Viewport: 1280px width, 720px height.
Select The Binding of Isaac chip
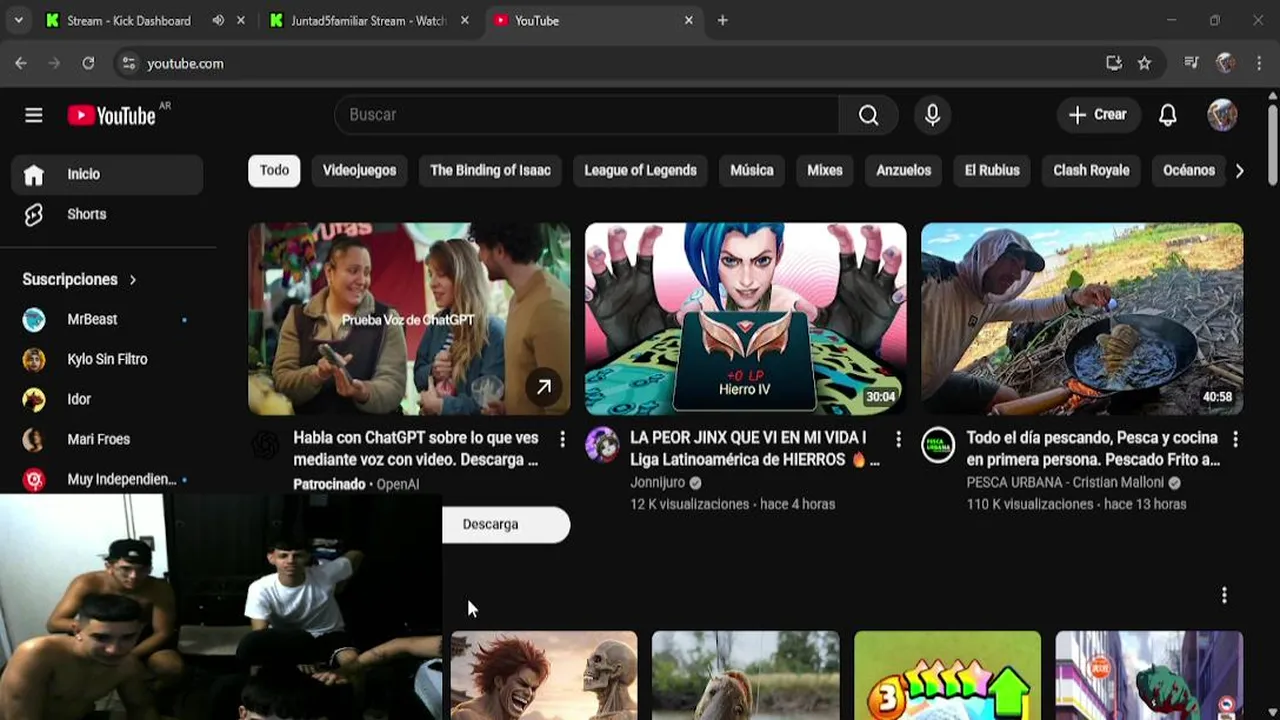(x=490, y=170)
